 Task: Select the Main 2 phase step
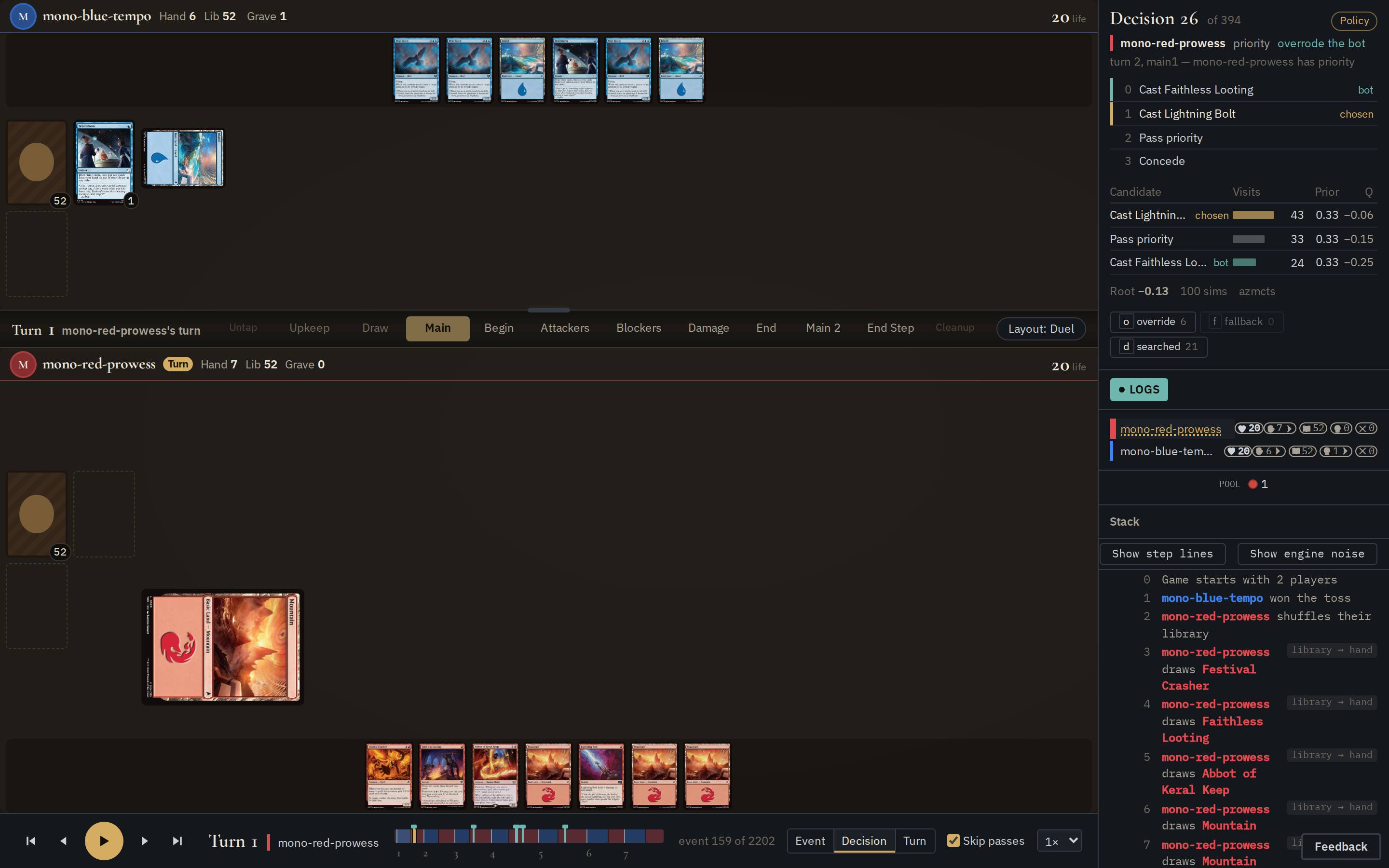(822, 328)
